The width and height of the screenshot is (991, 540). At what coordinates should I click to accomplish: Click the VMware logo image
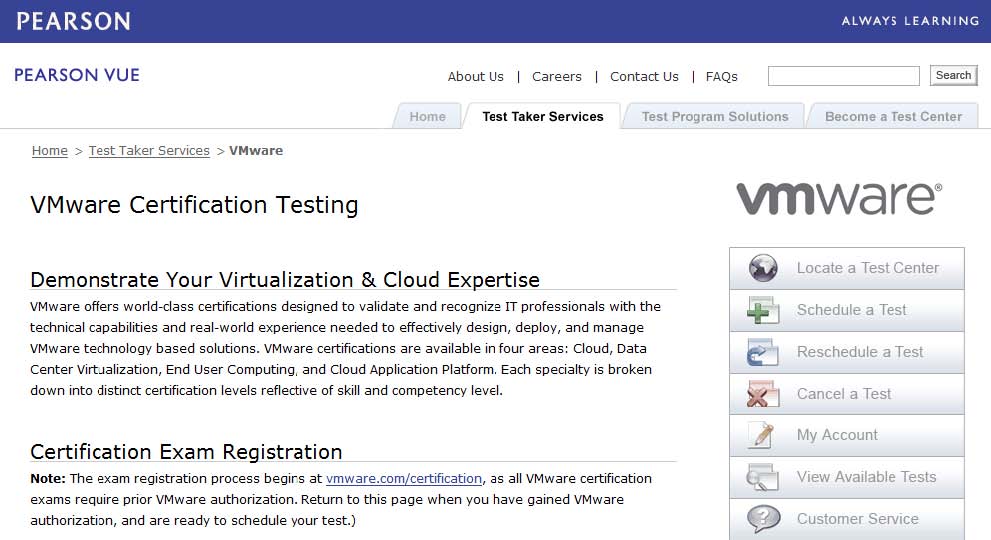point(838,197)
